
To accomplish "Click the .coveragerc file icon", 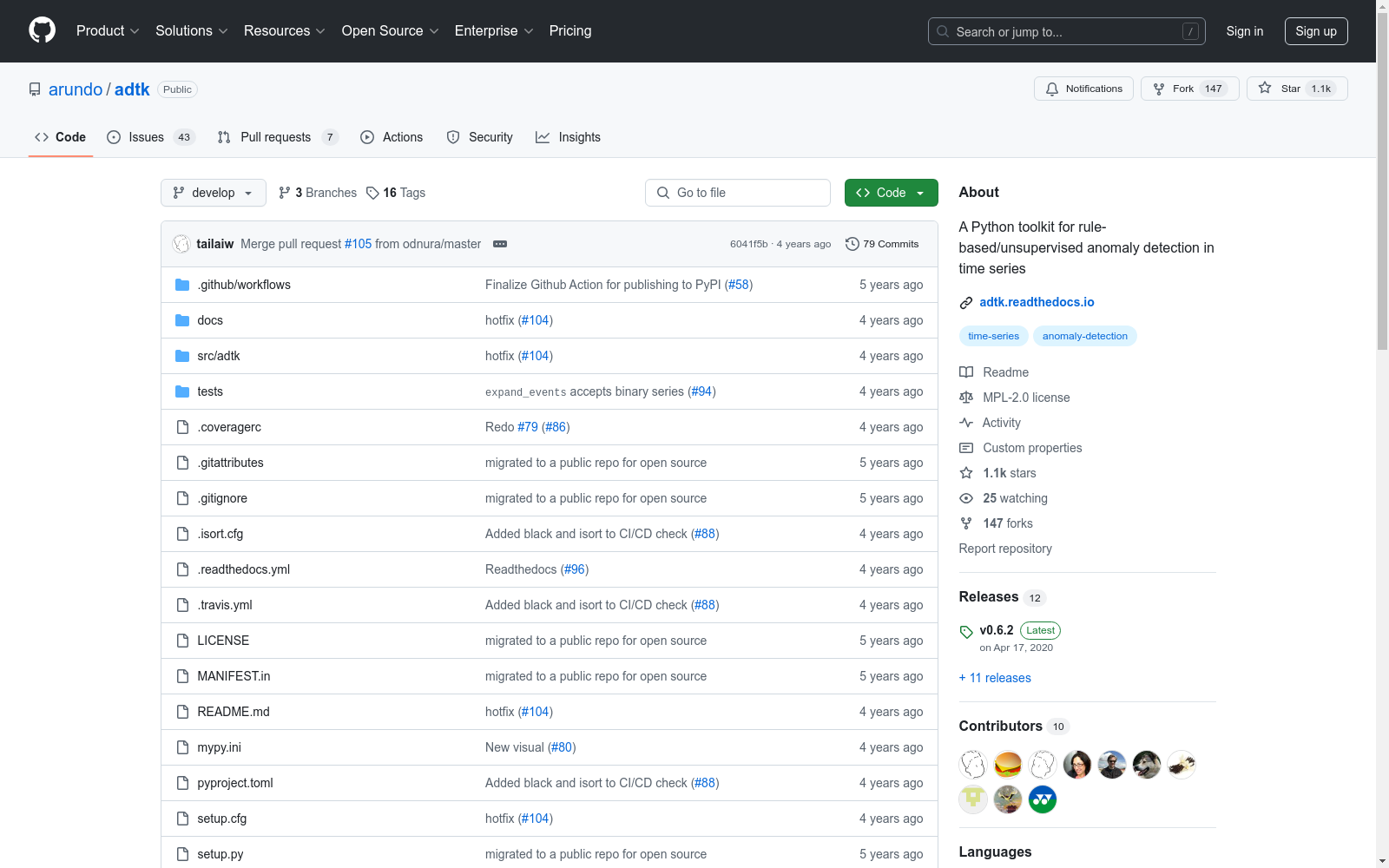I will (182, 427).
